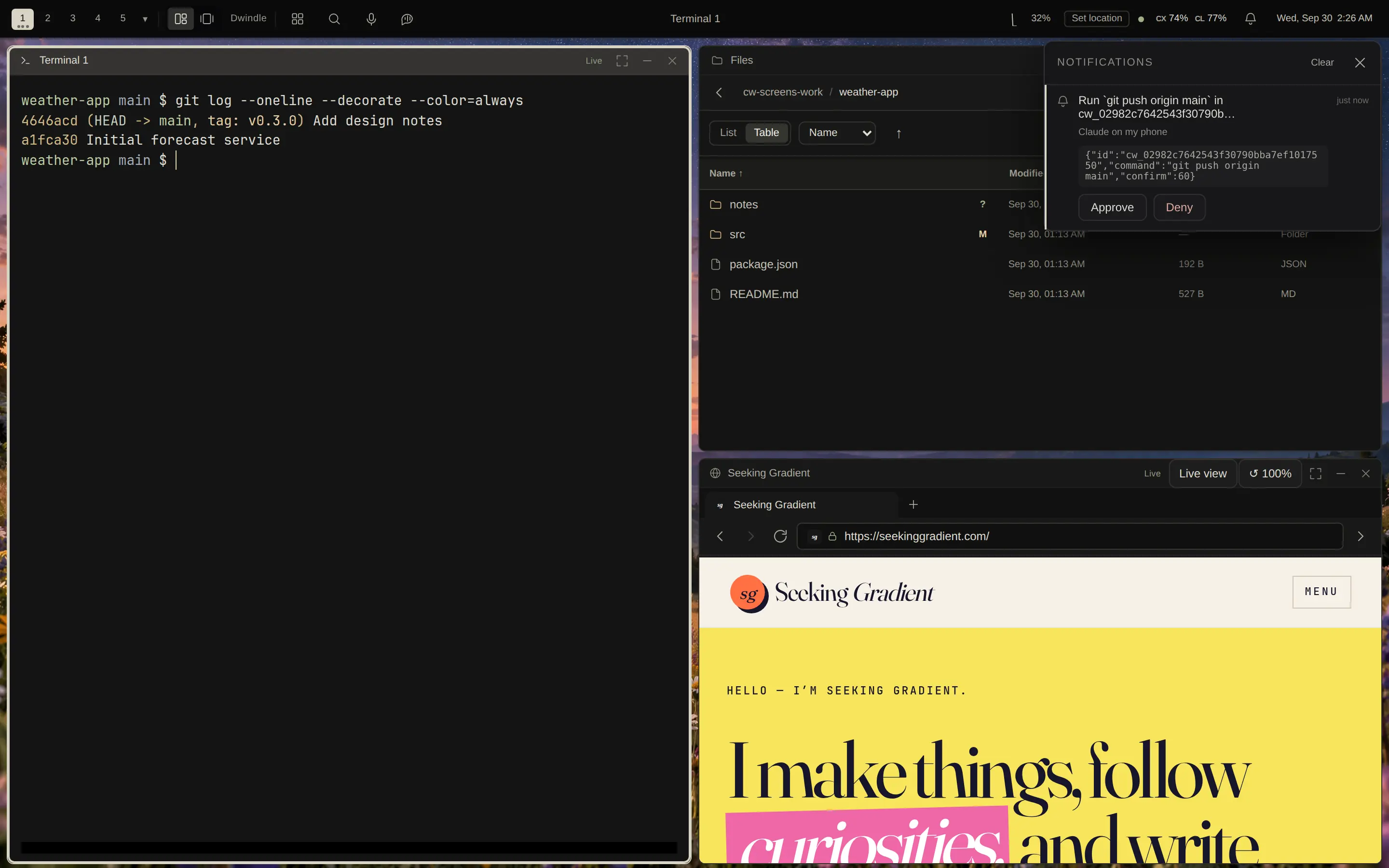This screenshot has width=1389, height=868.
Task: Open the chat assistant icon in top bar
Action: point(407,19)
